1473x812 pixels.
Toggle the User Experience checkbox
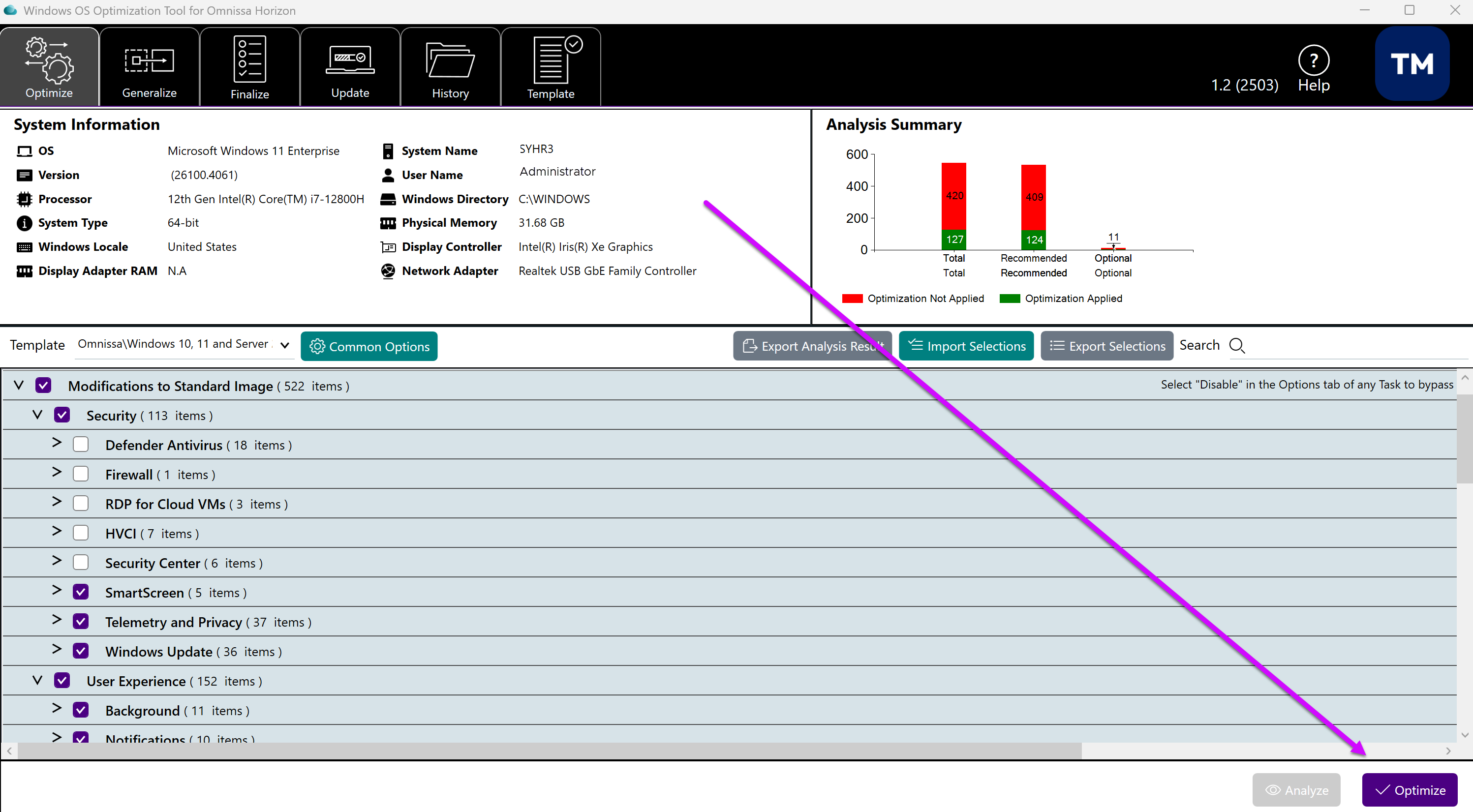[62, 681]
